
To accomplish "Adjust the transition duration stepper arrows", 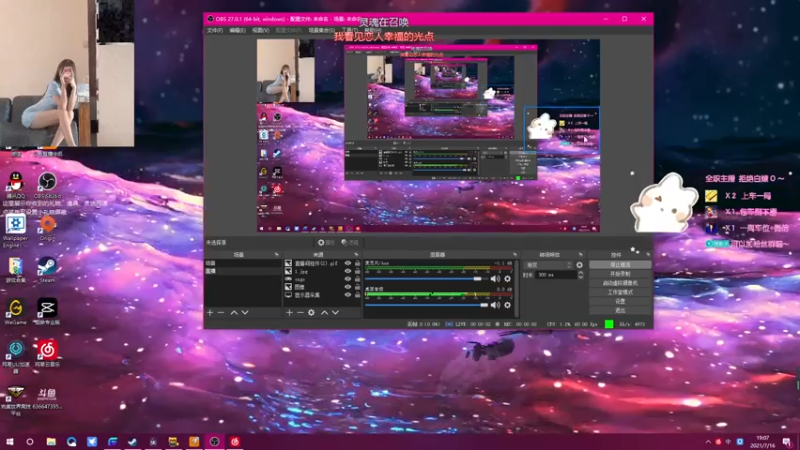I will 580,275.
